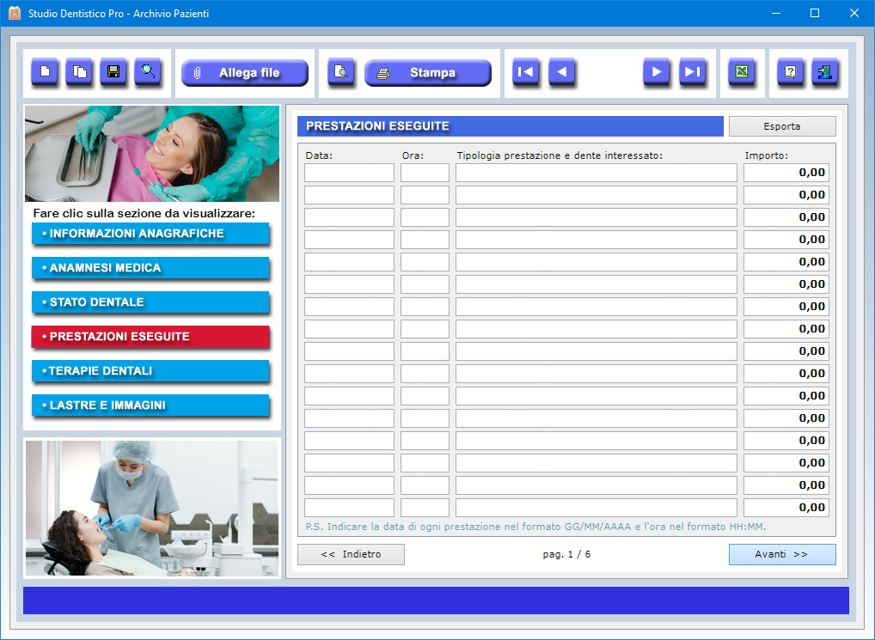Screen dimensions: 875x640
Task: Open Terapie Dentali section
Action: 151,371
